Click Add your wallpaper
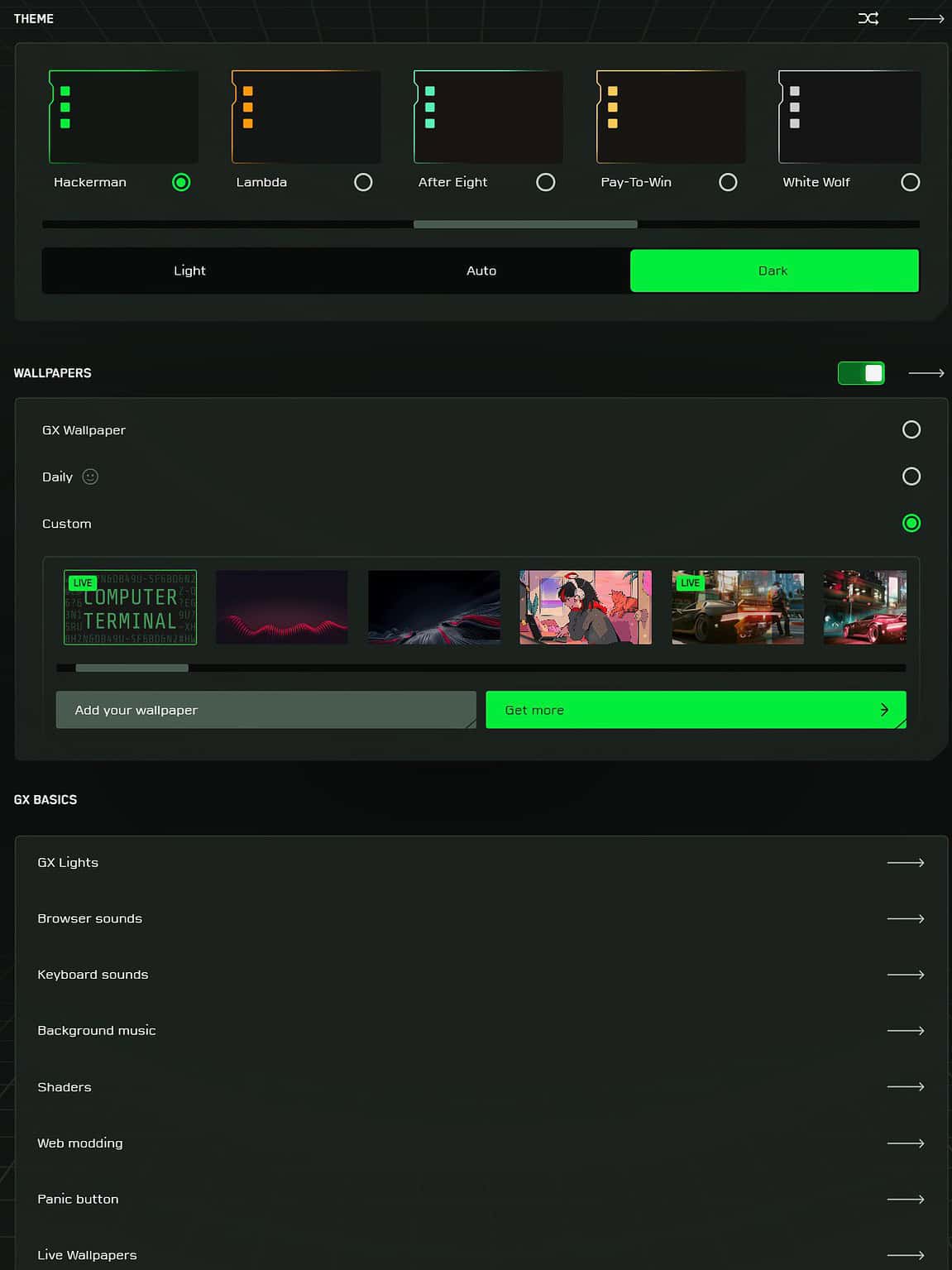The image size is (952, 1270). (x=265, y=709)
